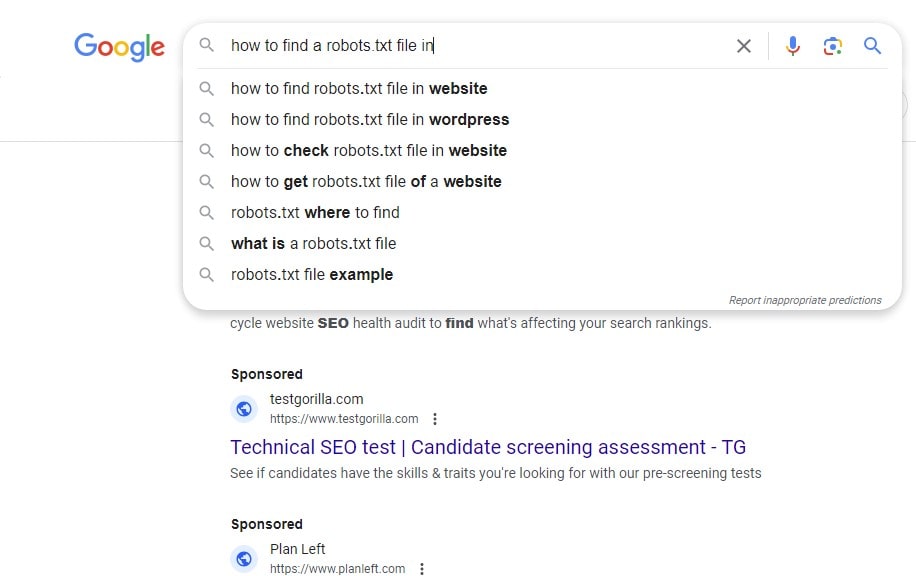Image resolution: width=916 pixels, height=576 pixels.
Task: Clear the search box with the X icon
Action: coord(744,46)
